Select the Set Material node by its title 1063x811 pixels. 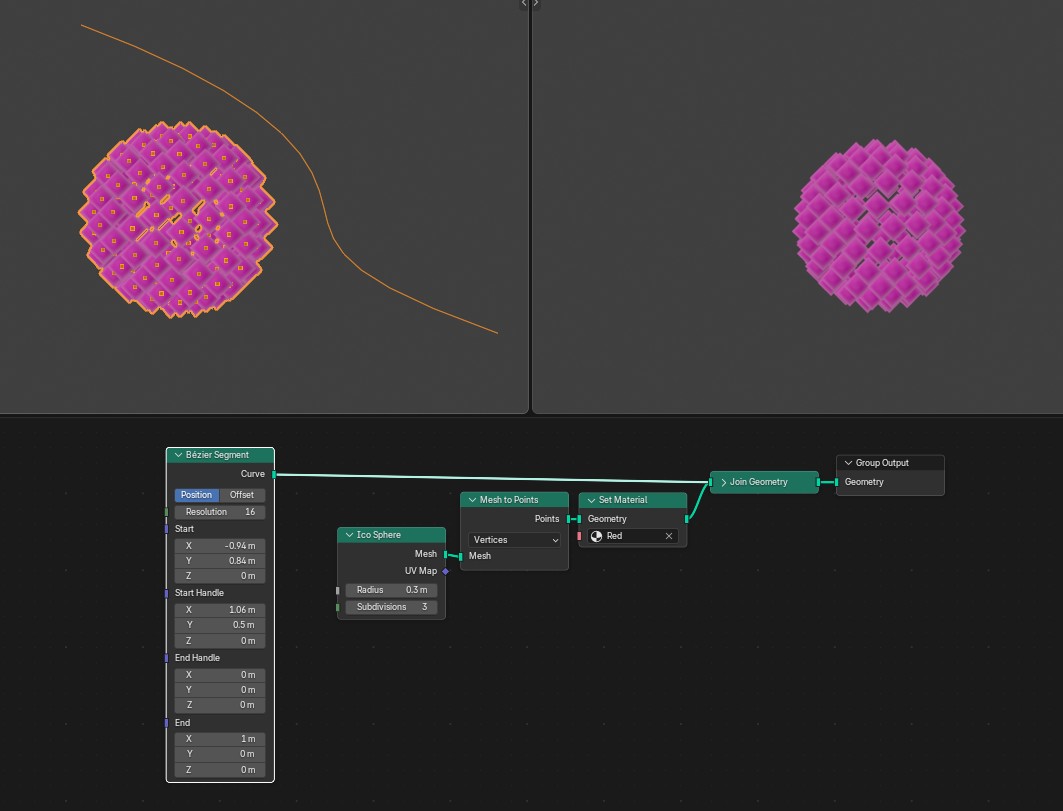[623, 500]
